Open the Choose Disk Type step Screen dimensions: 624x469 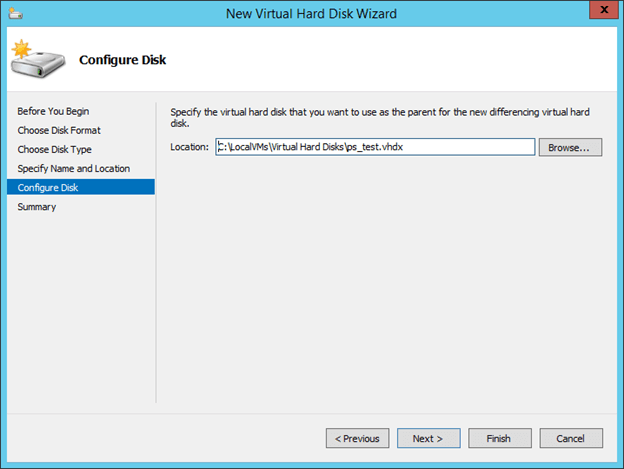click(54, 149)
